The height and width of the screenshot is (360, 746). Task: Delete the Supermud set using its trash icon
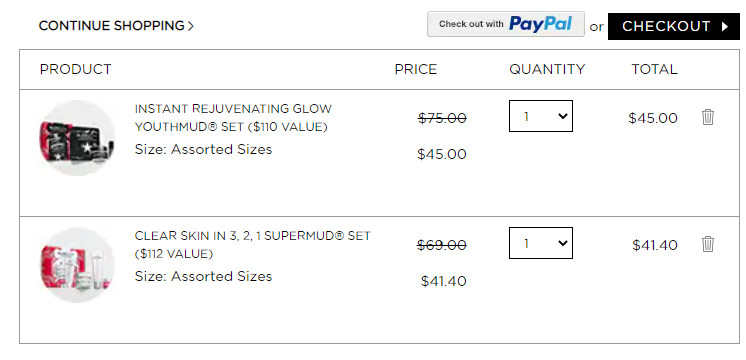coord(708,244)
